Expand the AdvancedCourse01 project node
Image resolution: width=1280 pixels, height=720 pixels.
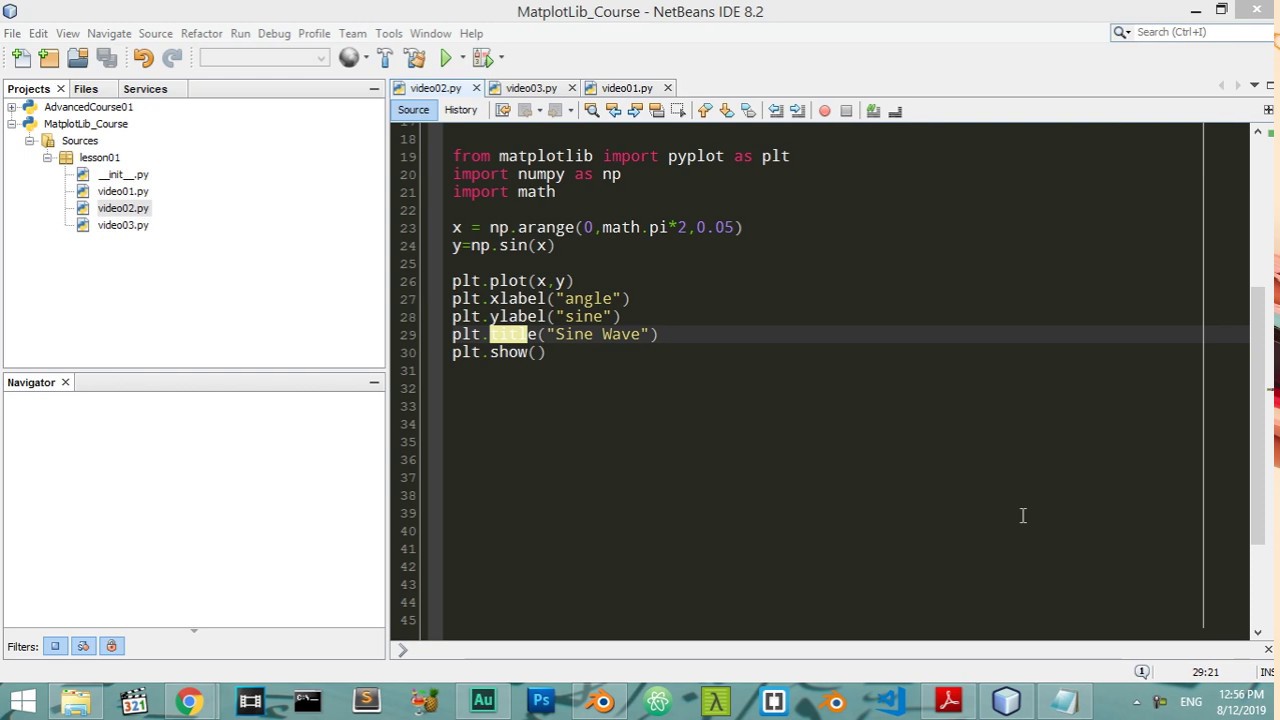11,107
